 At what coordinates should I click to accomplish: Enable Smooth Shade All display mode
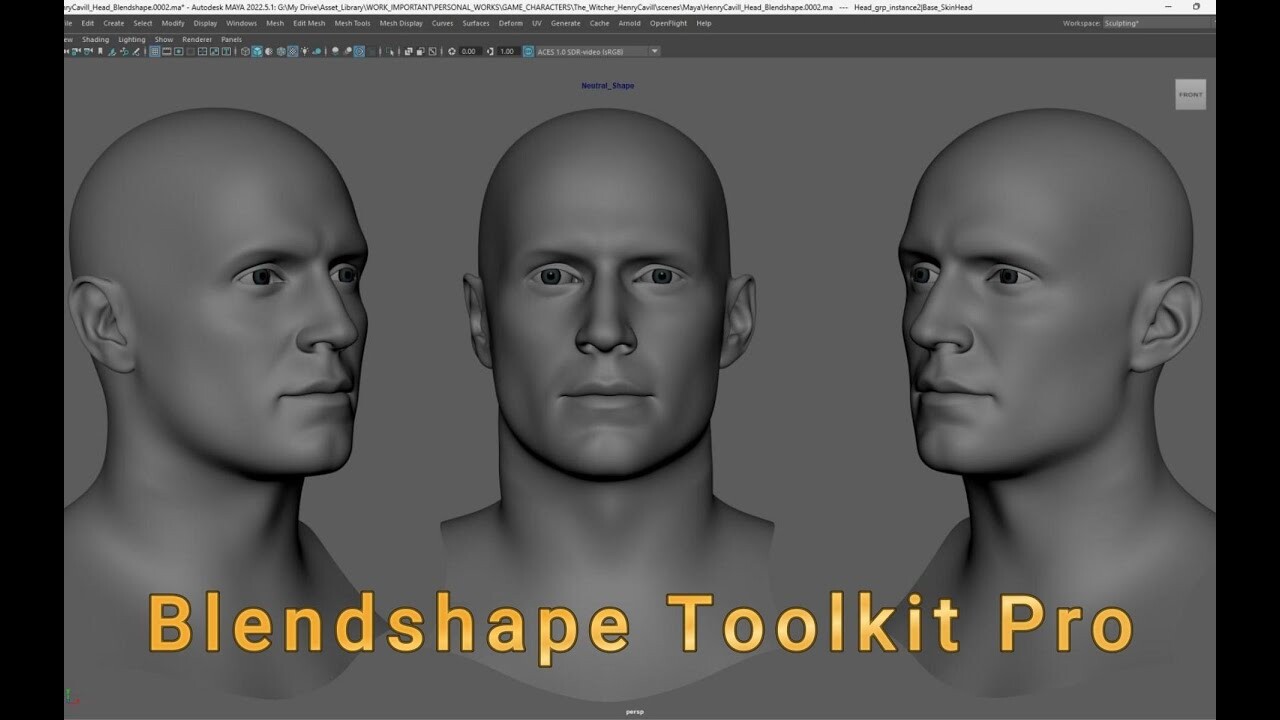click(258, 51)
